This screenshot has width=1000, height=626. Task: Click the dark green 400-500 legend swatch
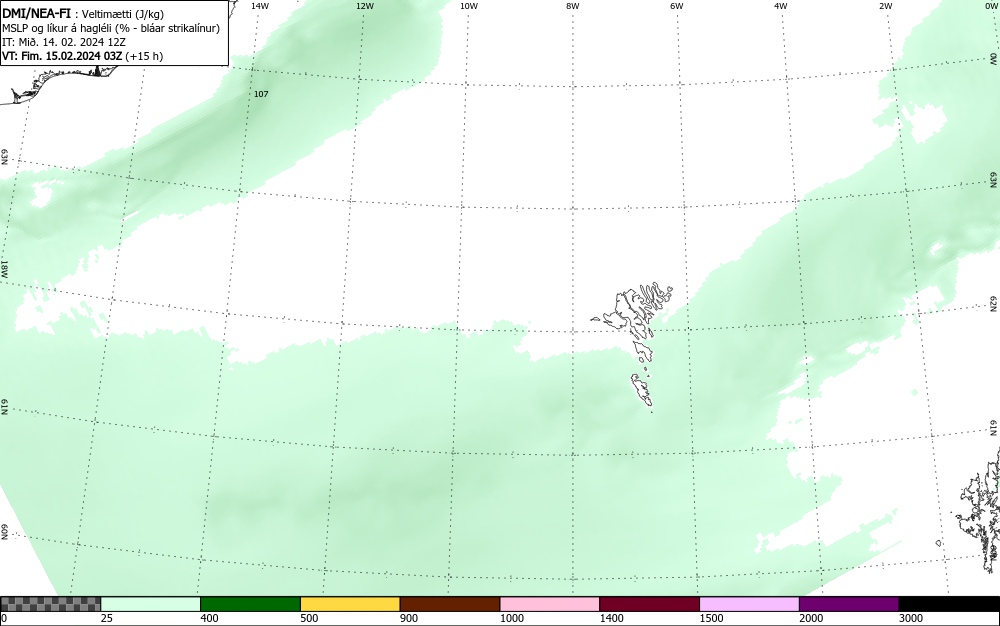click(250, 604)
